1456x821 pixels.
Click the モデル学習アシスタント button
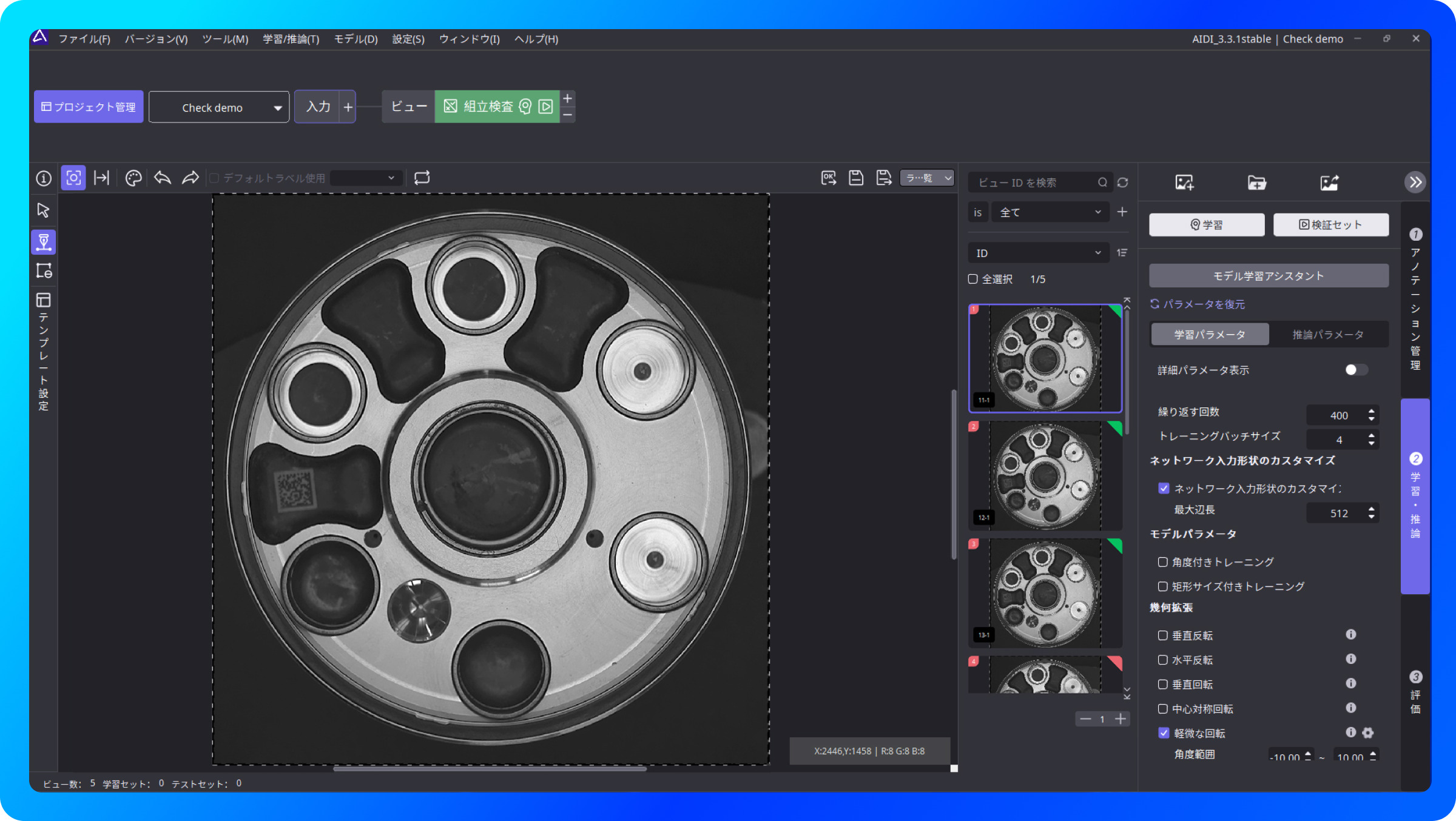[1269, 276]
